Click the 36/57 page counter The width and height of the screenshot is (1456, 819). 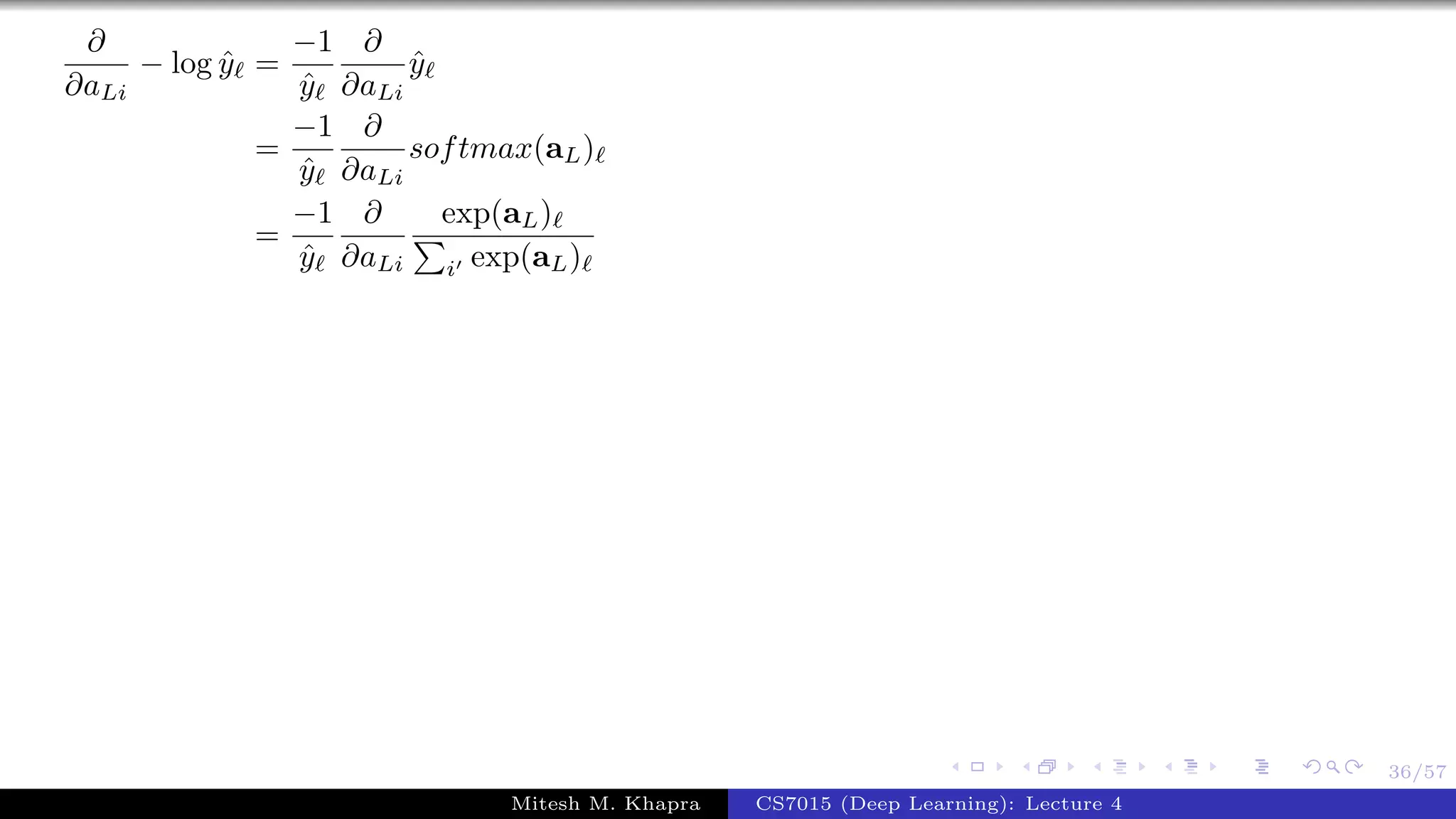pos(1417,772)
